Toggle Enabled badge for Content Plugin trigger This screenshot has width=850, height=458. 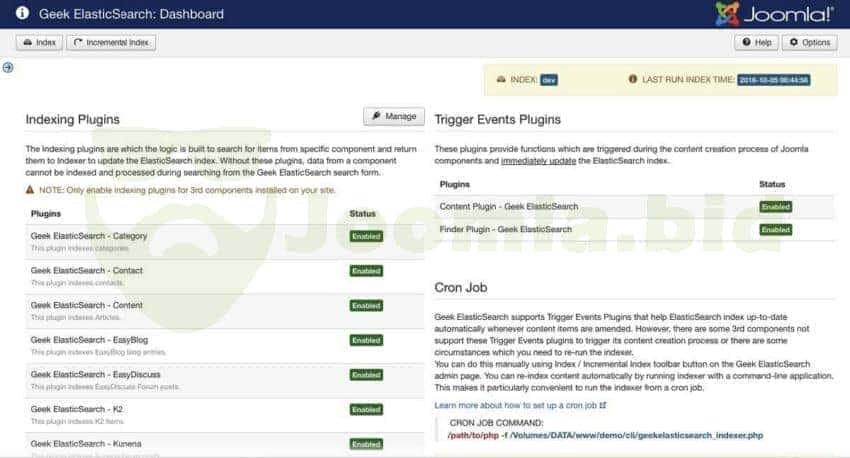click(x=776, y=207)
